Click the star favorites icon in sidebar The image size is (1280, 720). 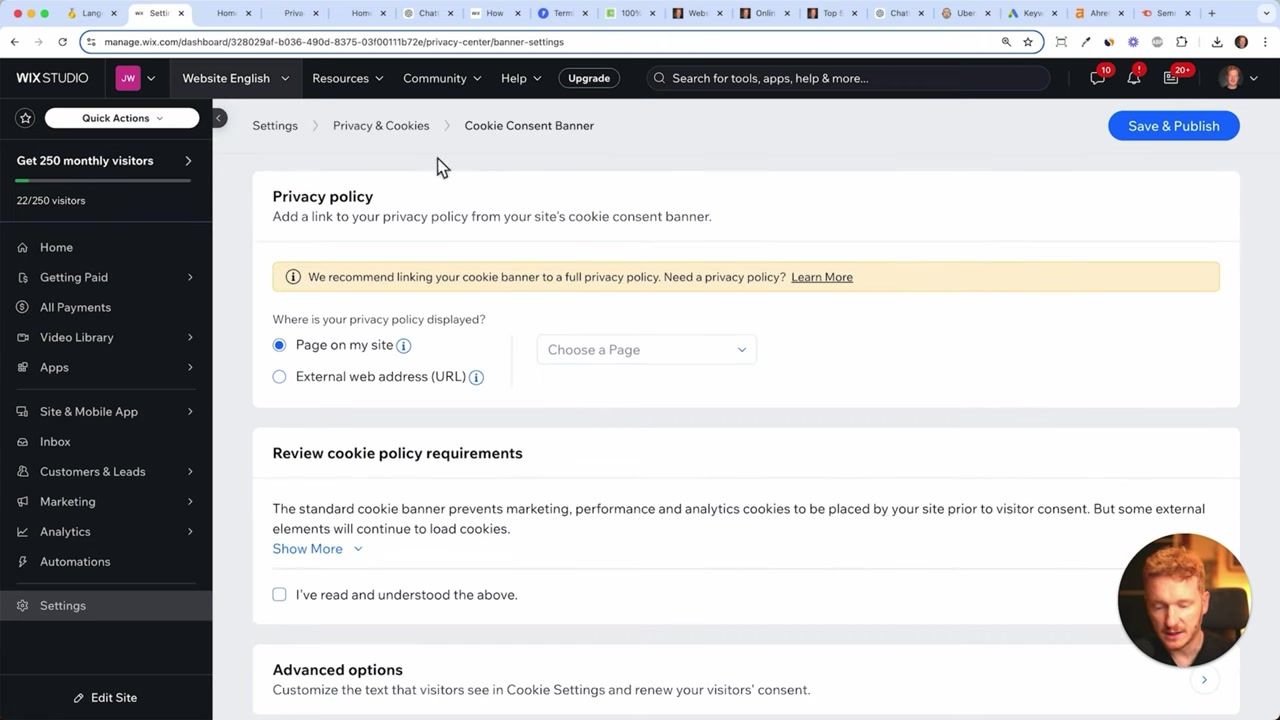[26, 118]
